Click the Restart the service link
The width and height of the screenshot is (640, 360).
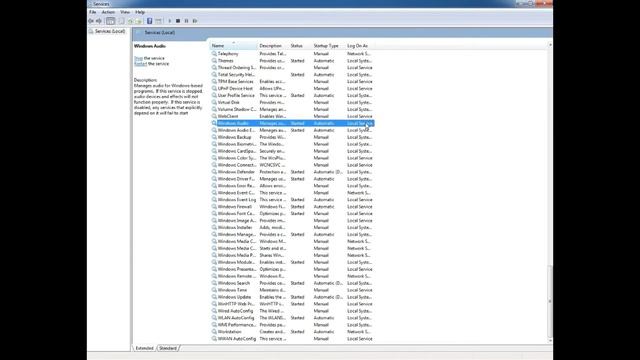pyautogui.click(x=140, y=64)
